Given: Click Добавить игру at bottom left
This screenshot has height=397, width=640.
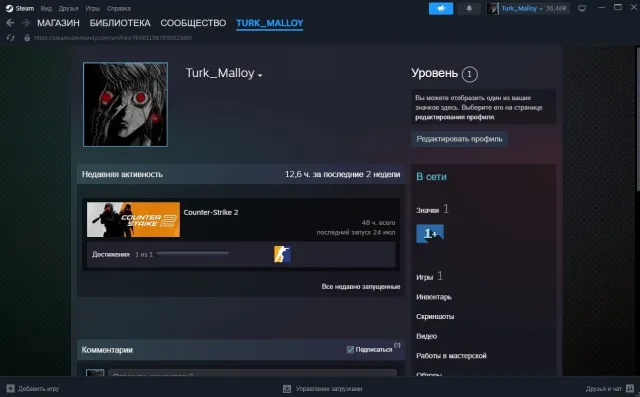Looking at the screenshot, I should 38,388.
